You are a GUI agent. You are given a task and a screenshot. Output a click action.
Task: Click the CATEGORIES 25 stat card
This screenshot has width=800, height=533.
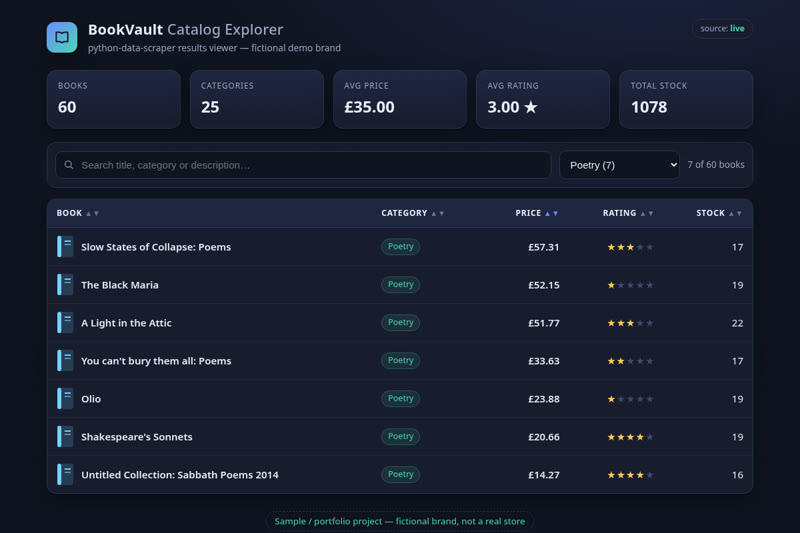pos(257,99)
